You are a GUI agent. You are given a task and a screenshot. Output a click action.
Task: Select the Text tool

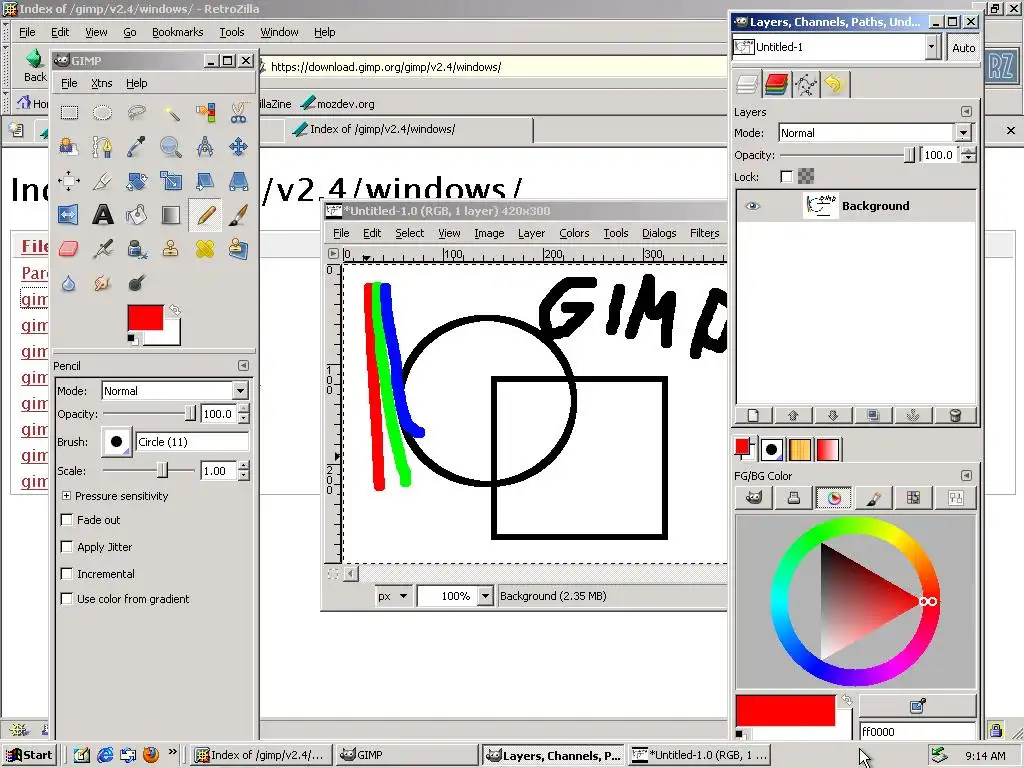click(103, 214)
